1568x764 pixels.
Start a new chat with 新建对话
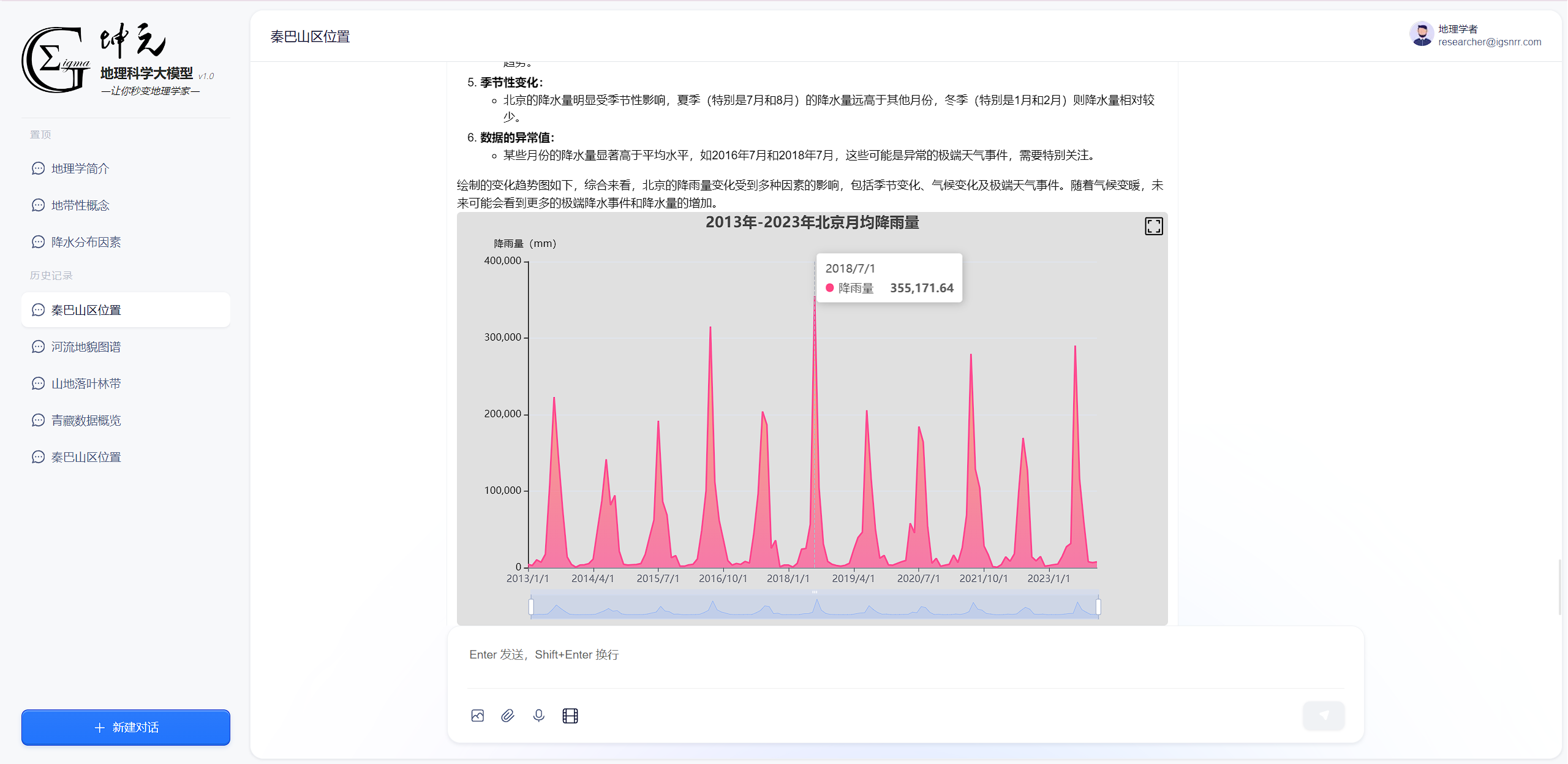(126, 727)
